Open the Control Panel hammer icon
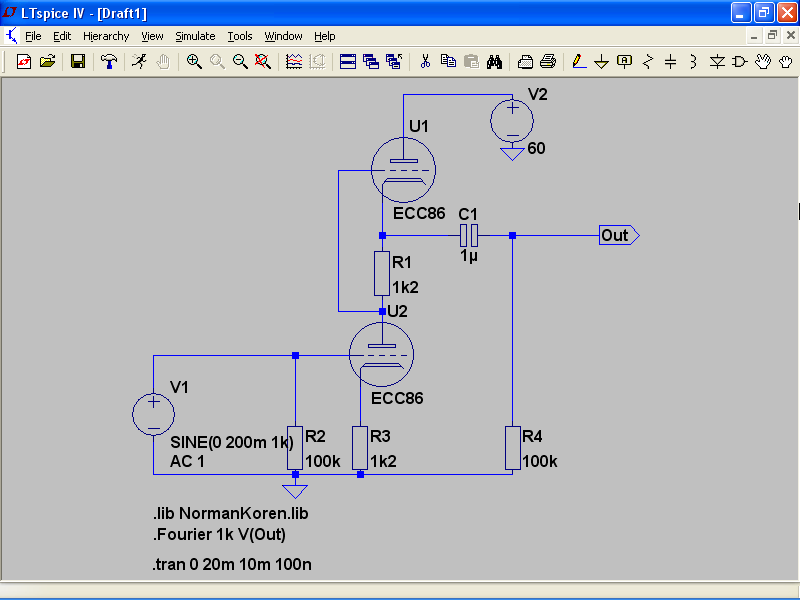The height and width of the screenshot is (600, 800). tap(108, 62)
